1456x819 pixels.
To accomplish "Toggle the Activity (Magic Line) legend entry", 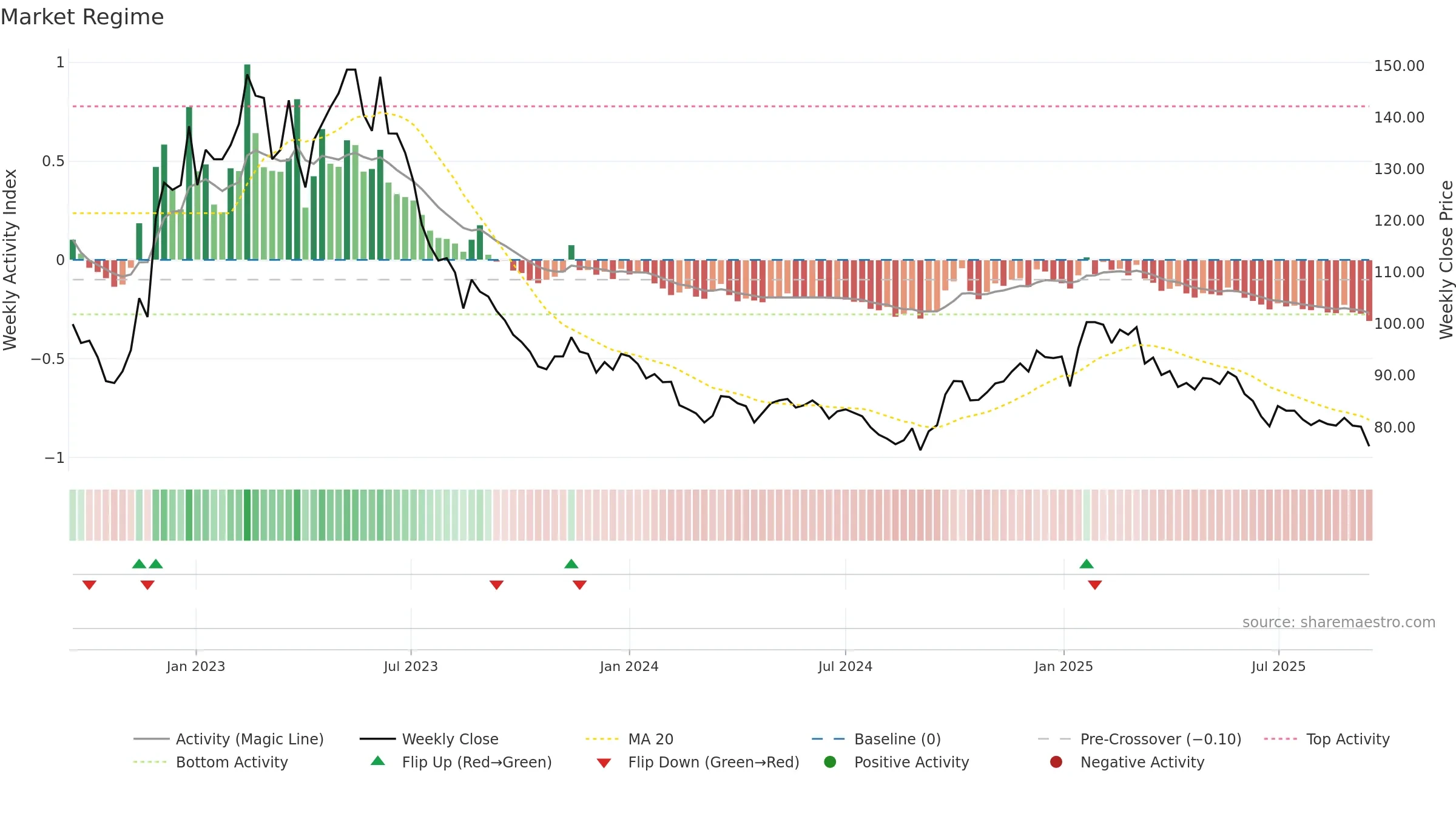I will (x=229, y=739).
